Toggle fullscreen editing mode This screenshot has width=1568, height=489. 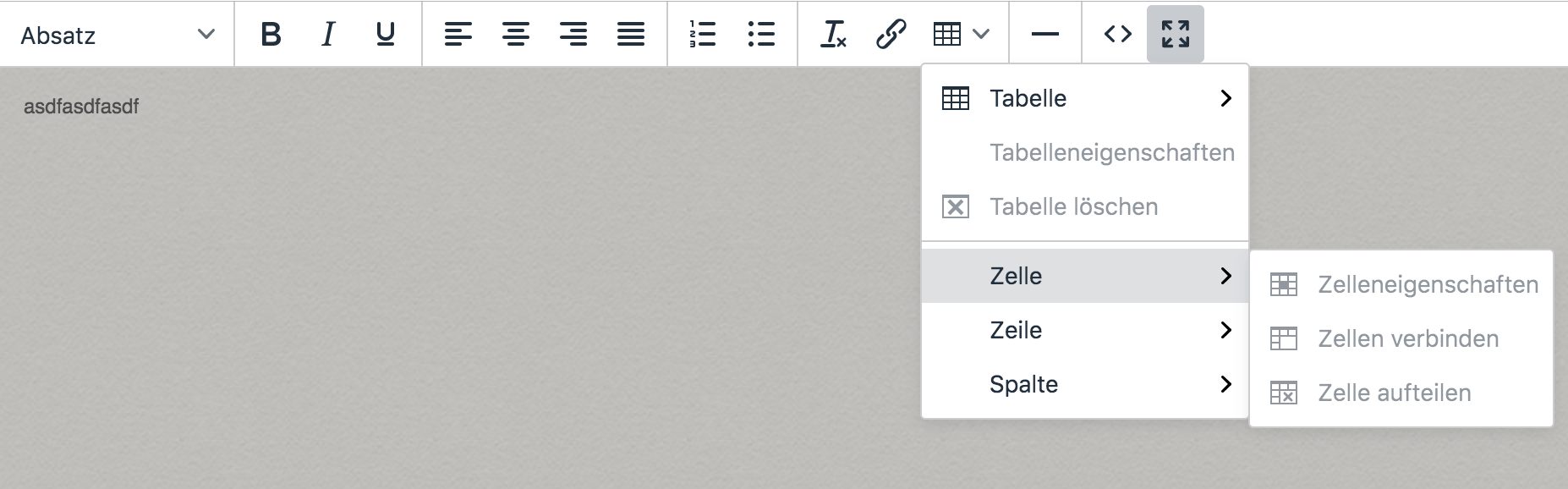(1174, 35)
